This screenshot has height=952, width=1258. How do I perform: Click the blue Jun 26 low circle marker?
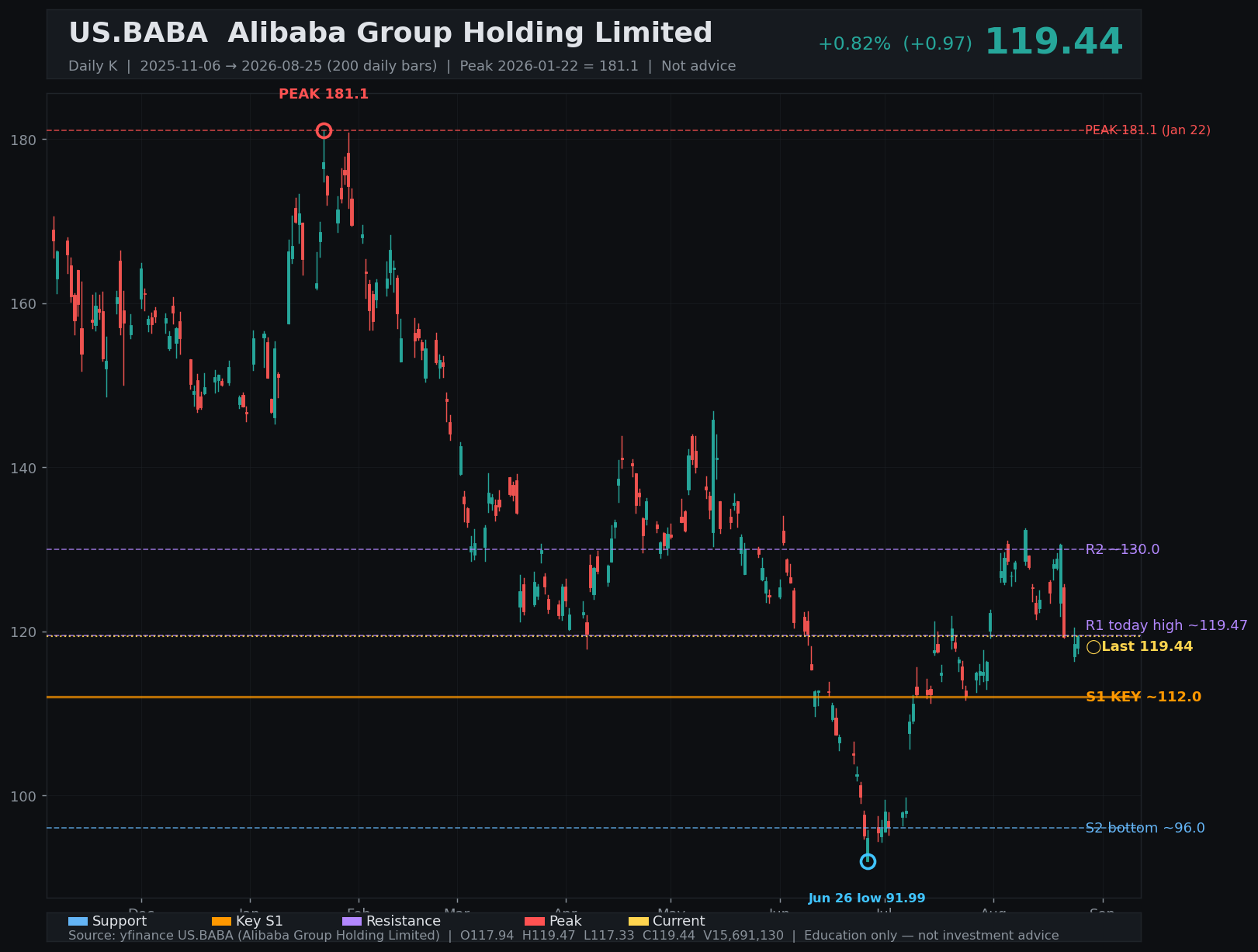pyautogui.click(x=868, y=861)
